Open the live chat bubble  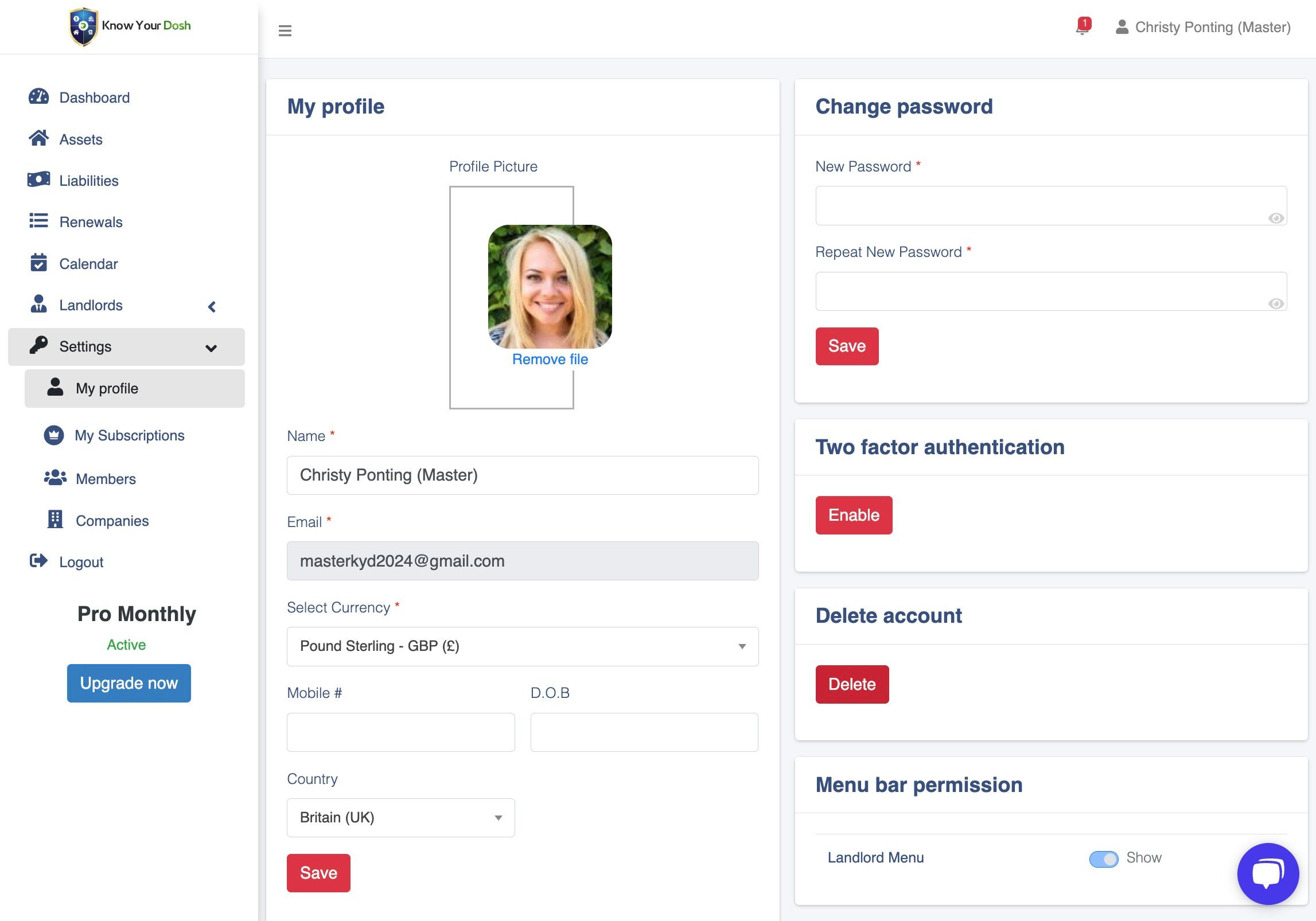[1267, 873]
